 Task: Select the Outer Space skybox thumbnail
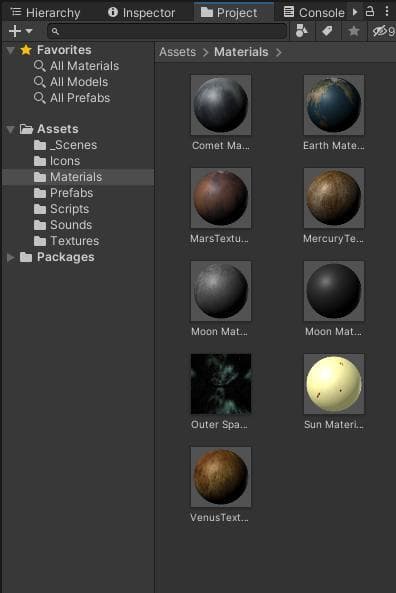point(221,384)
